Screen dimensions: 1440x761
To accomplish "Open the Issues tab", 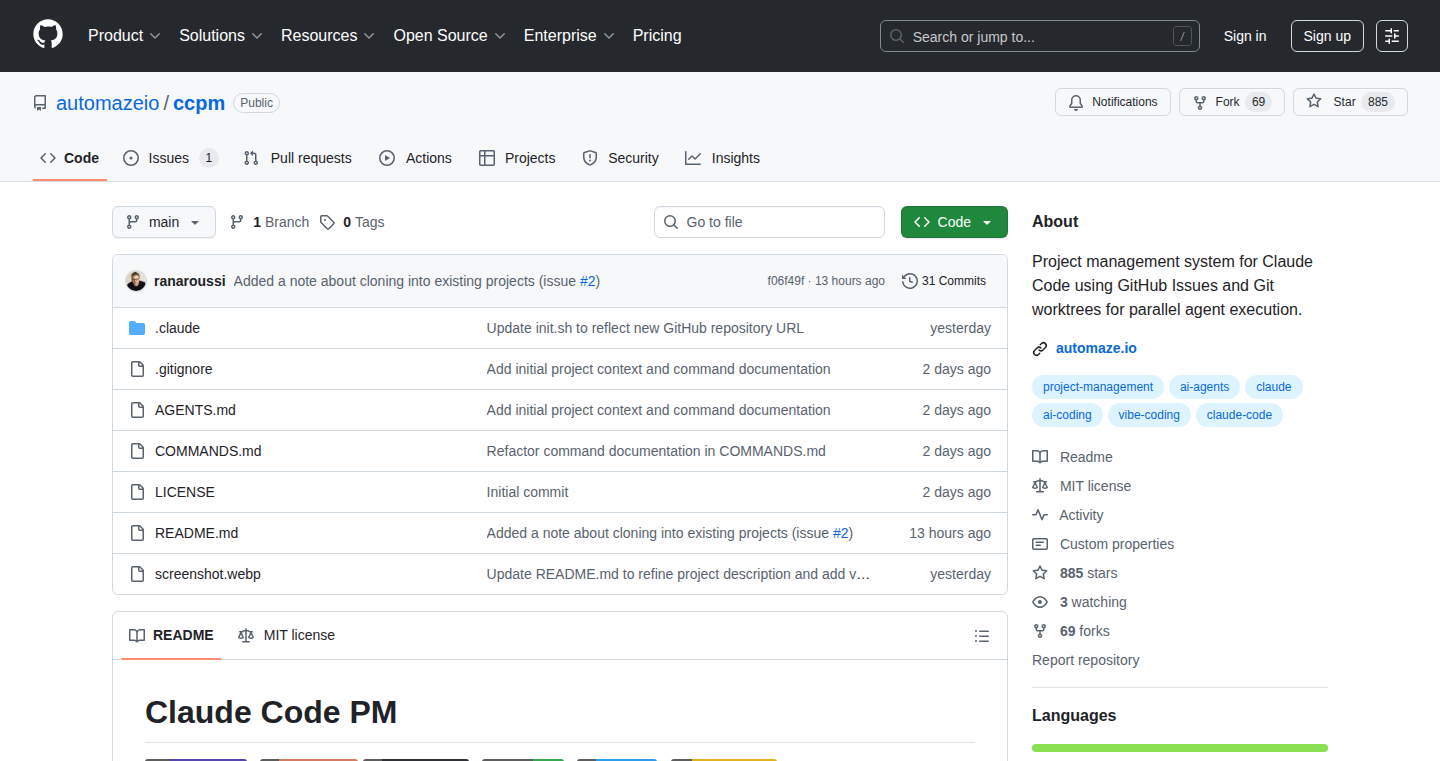I will click(x=170, y=158).
